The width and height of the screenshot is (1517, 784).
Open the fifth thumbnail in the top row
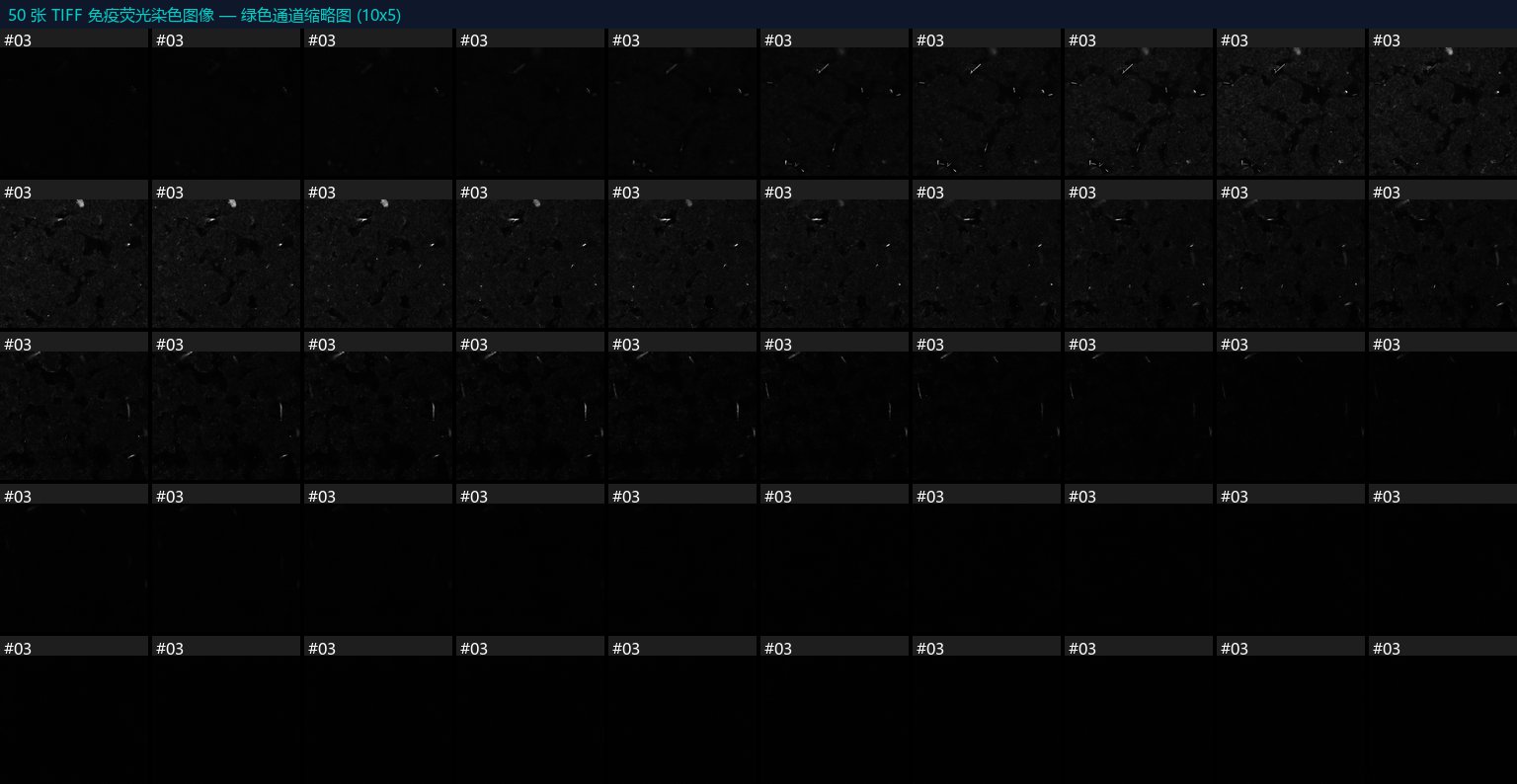pos(682,103)
